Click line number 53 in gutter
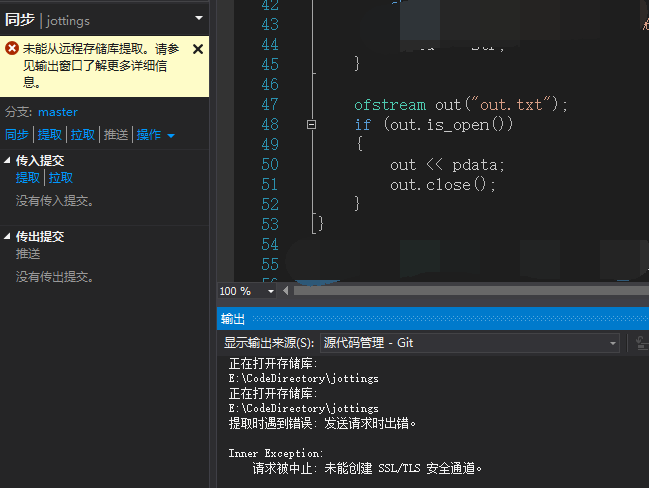 coord(270,224)
